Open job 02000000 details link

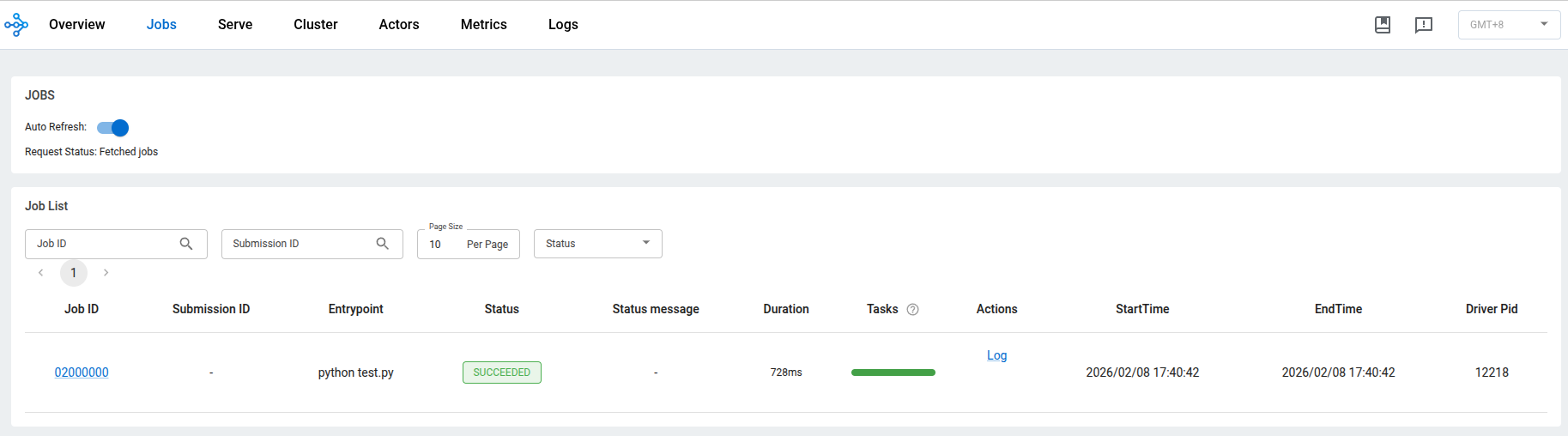82,372
